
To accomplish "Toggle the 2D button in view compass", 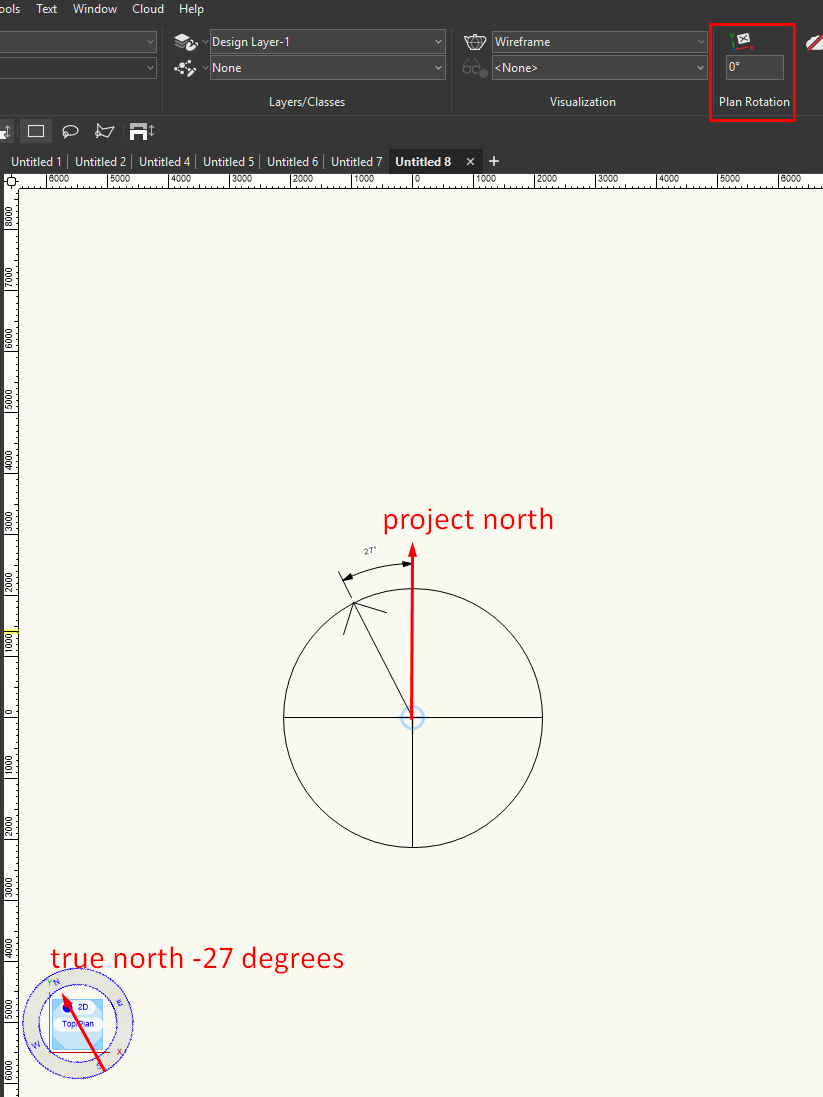I will [x=83, y=1007].
